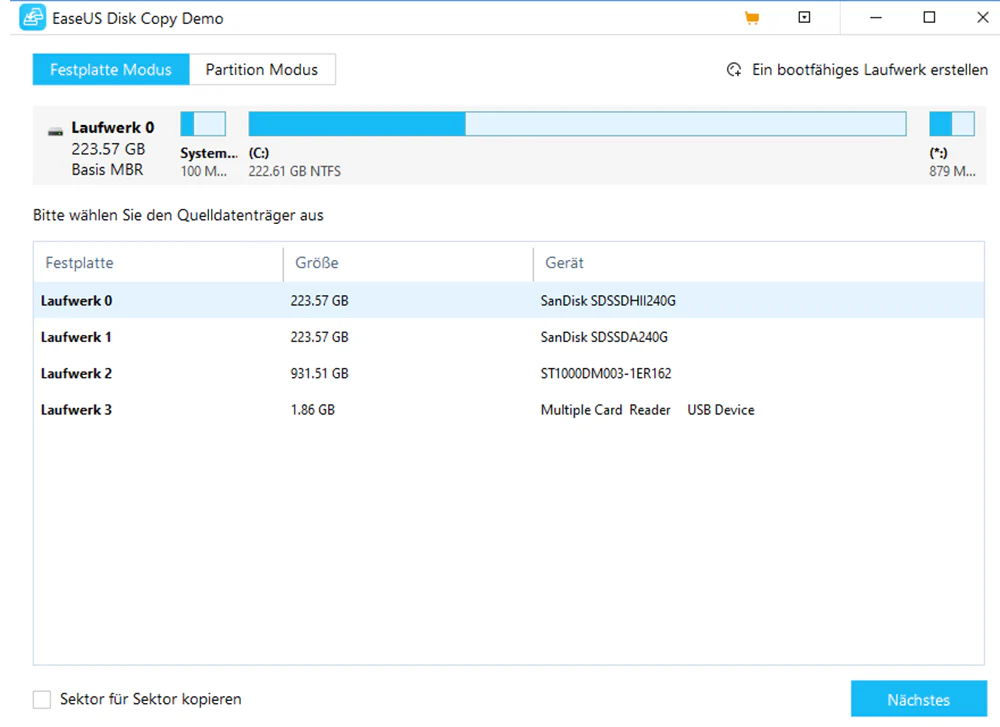Switch to the Partition Modus tab

[262, 70]
